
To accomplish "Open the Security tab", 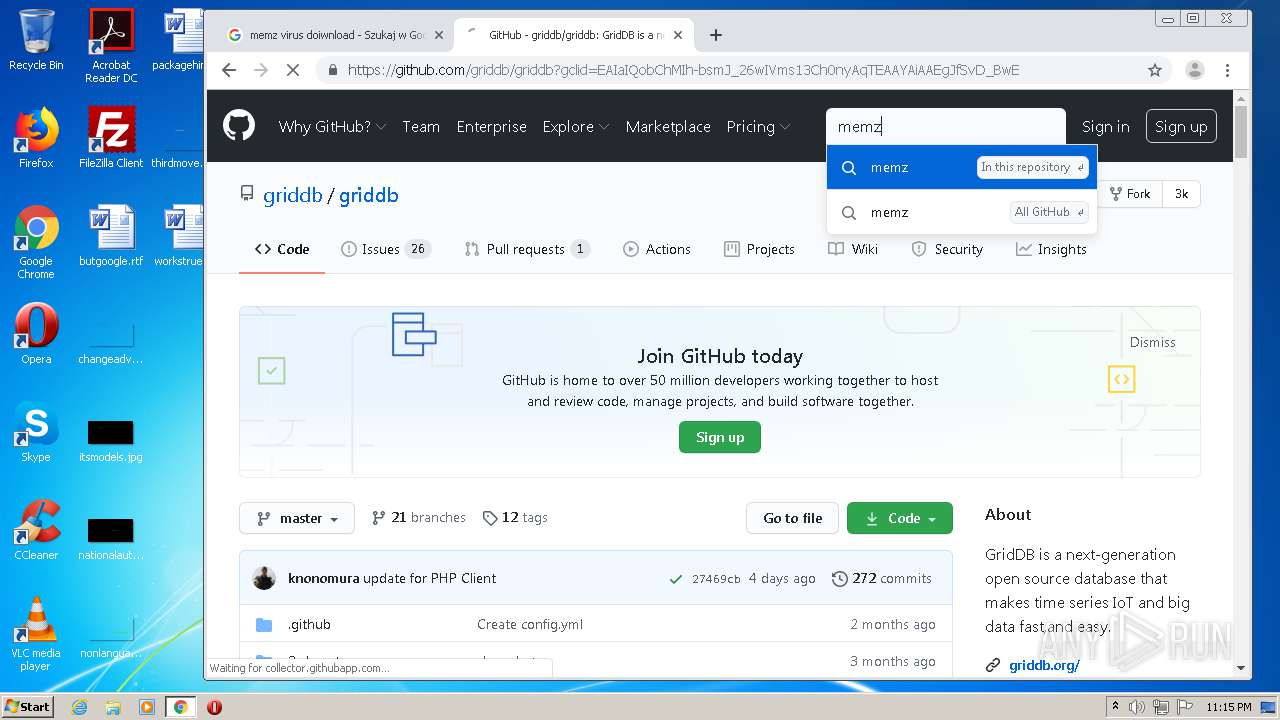I will click(947, 249).
